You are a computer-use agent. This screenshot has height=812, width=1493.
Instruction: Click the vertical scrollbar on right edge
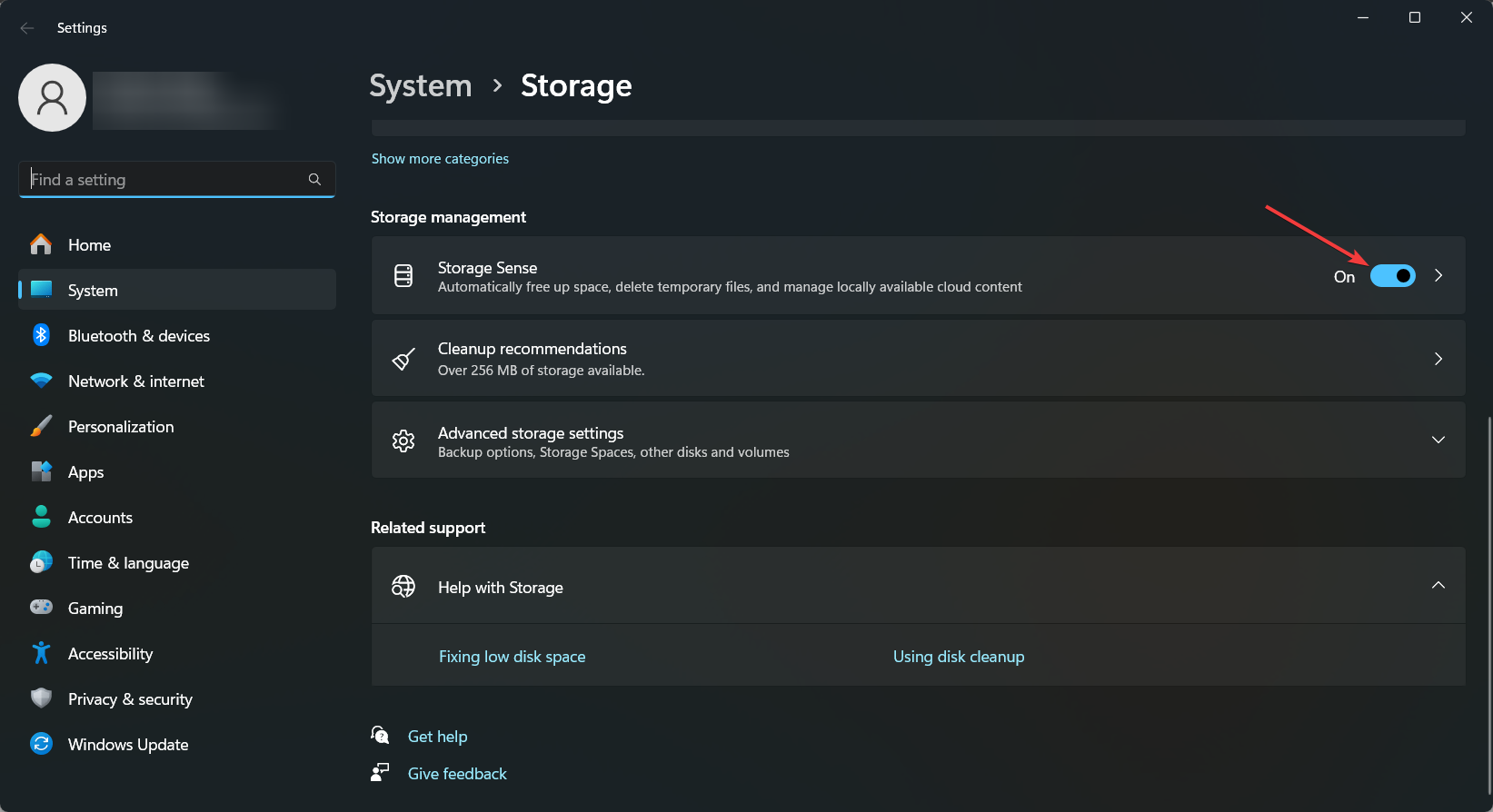click(x=1488, y=604)
